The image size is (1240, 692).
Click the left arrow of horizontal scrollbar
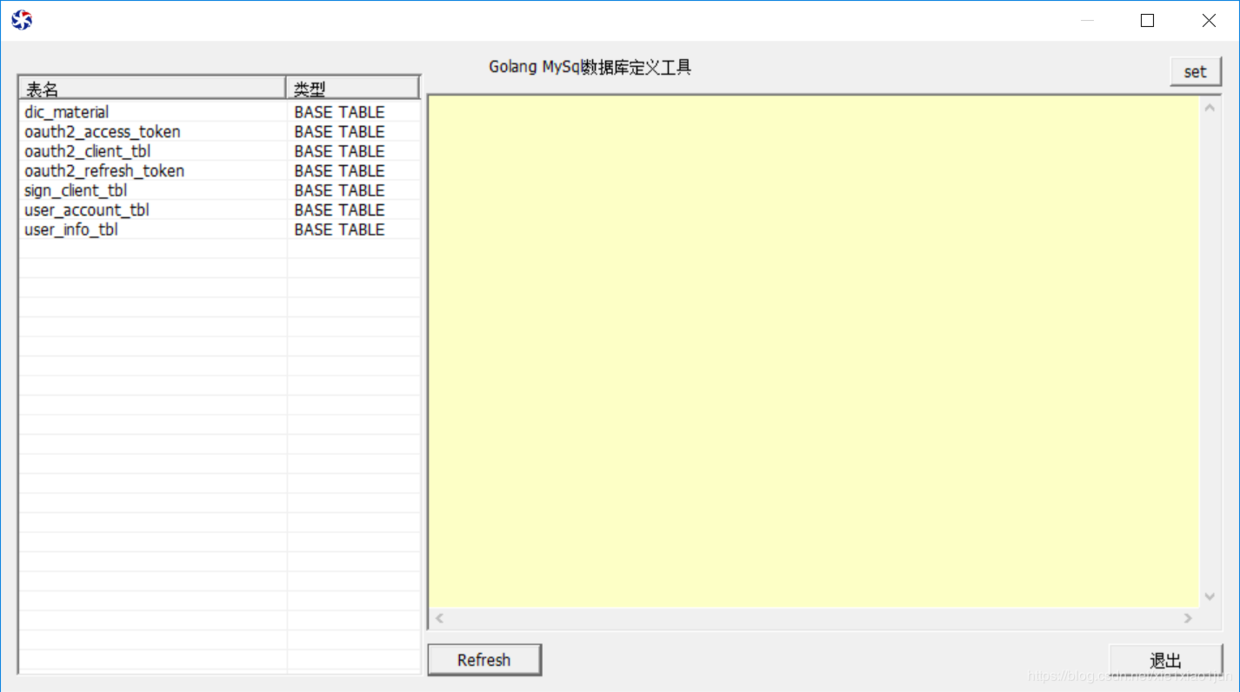[x=439, y=618]
